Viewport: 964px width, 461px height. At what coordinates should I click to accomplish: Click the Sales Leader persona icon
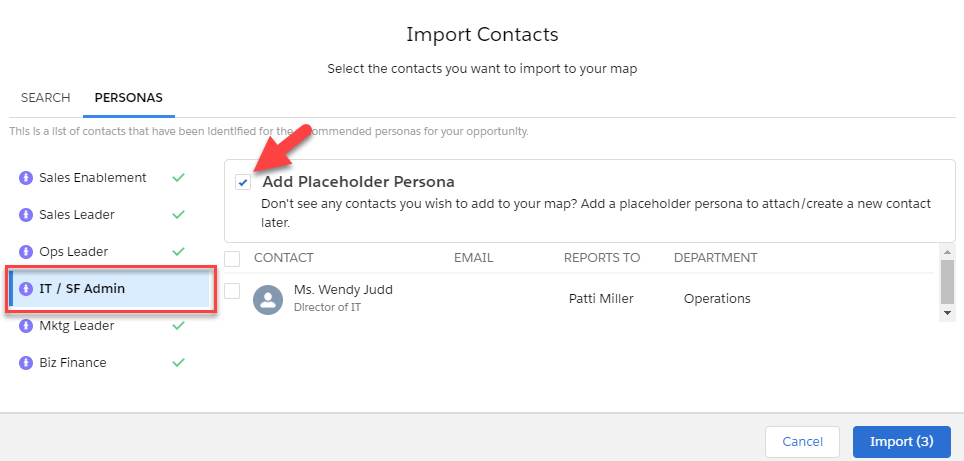[25, 215]
